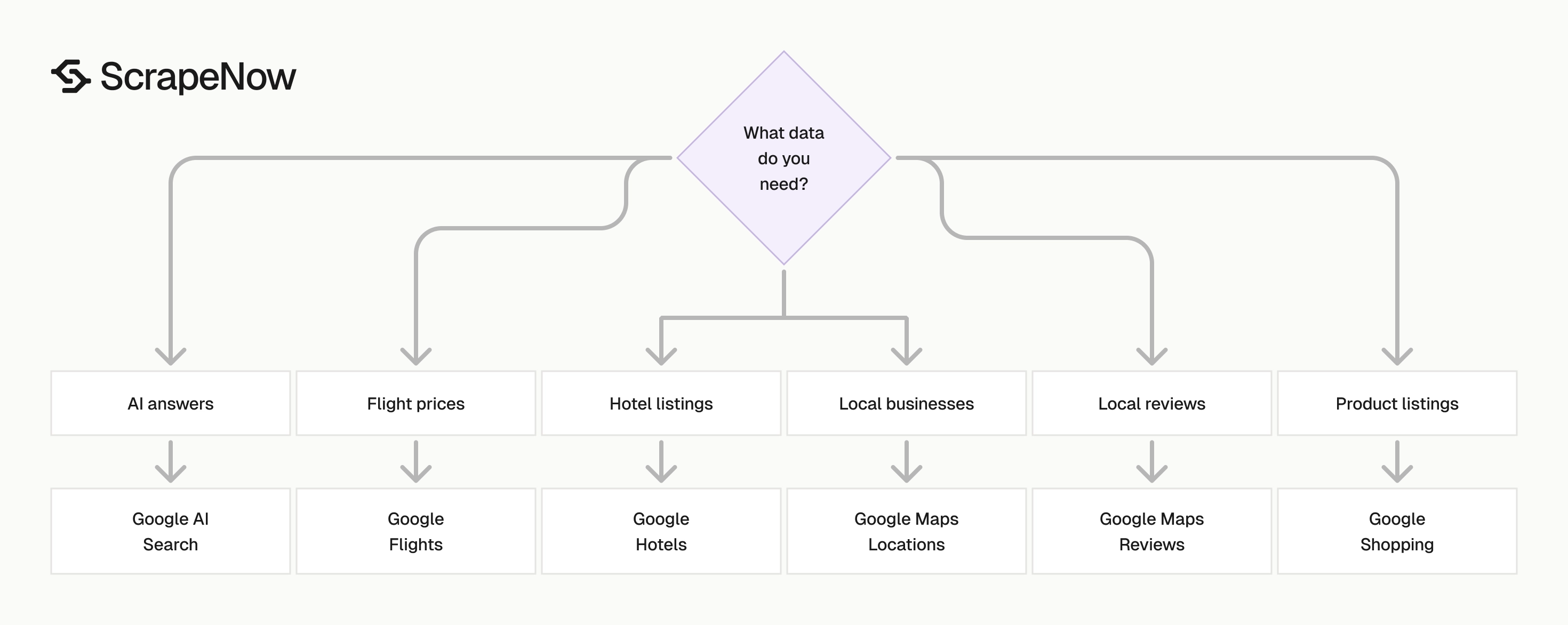Click the 'Google Hotels' box
This screenshot has height=625, width=1568.
pos(661,531)
